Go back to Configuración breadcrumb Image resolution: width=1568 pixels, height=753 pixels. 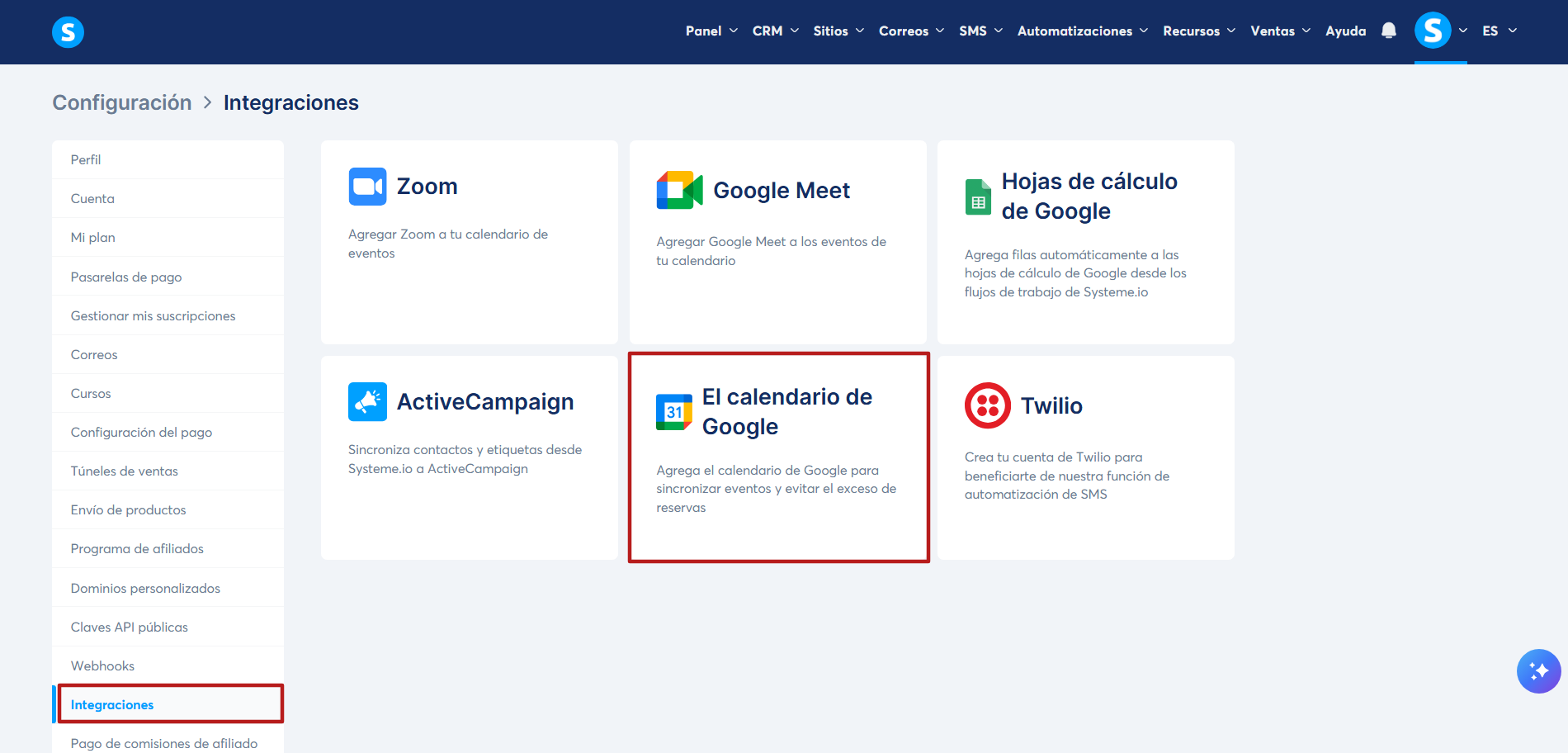click(122, 102)
